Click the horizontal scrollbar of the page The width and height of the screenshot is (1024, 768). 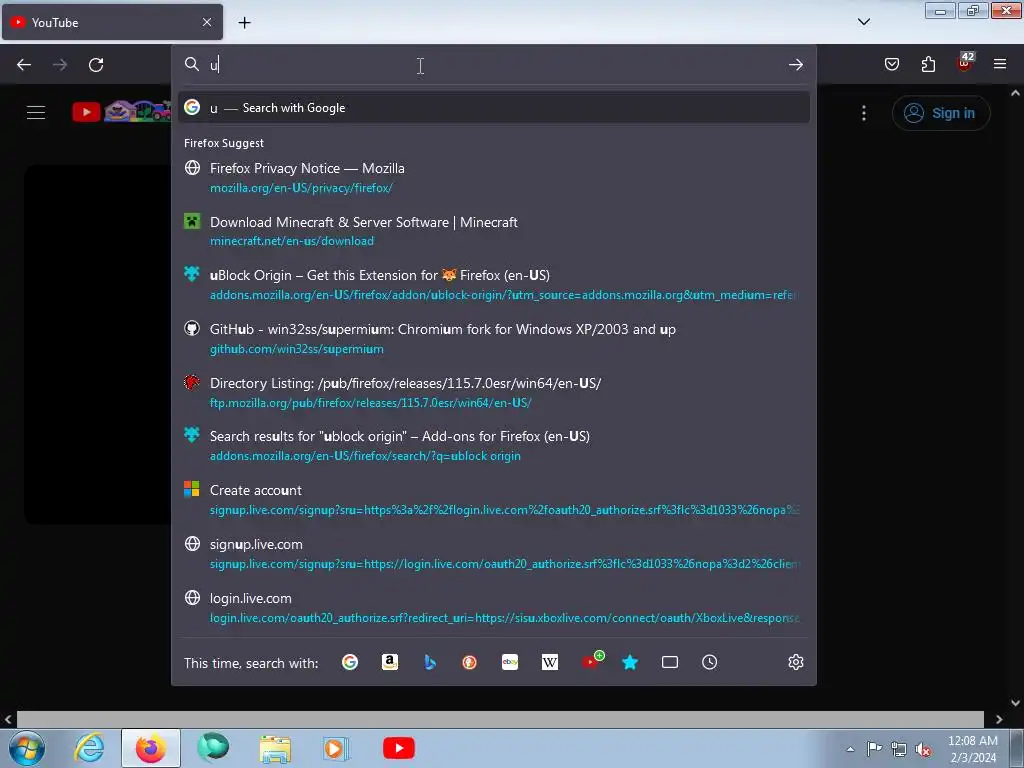(500, 719)
